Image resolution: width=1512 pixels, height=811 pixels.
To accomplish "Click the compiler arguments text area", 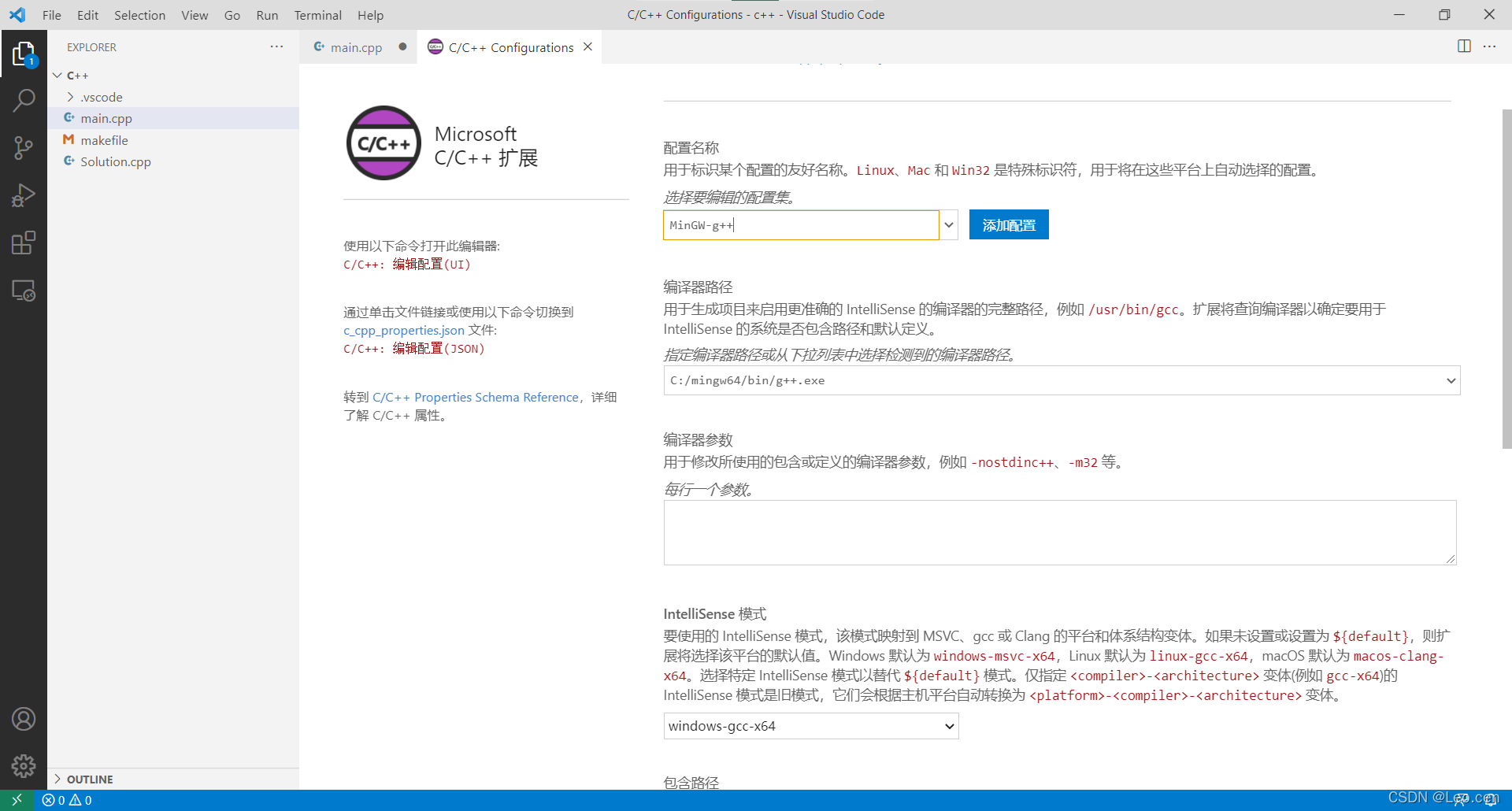I will click(1060, 532).
